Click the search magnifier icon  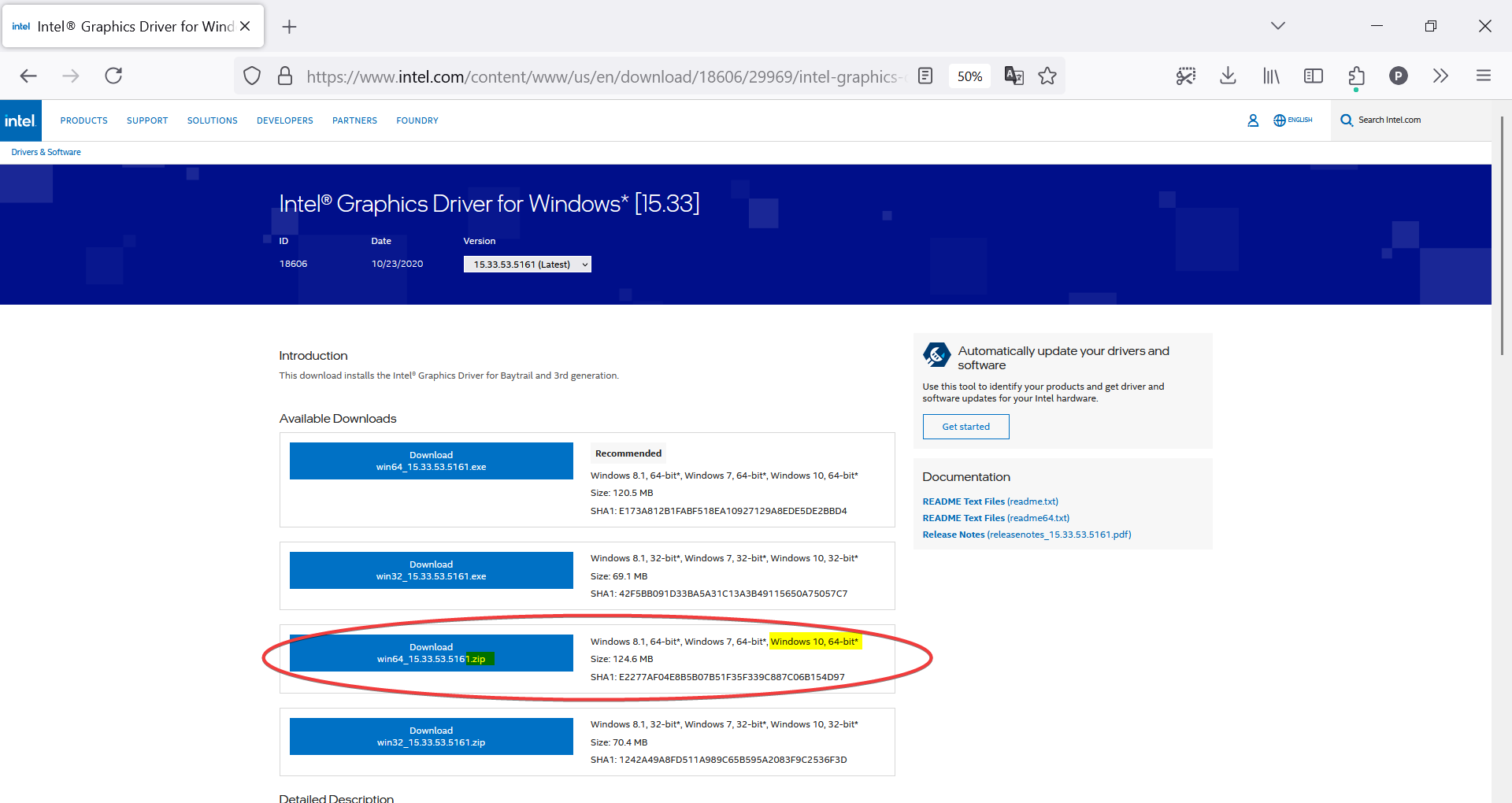(x=1347, y=120)
